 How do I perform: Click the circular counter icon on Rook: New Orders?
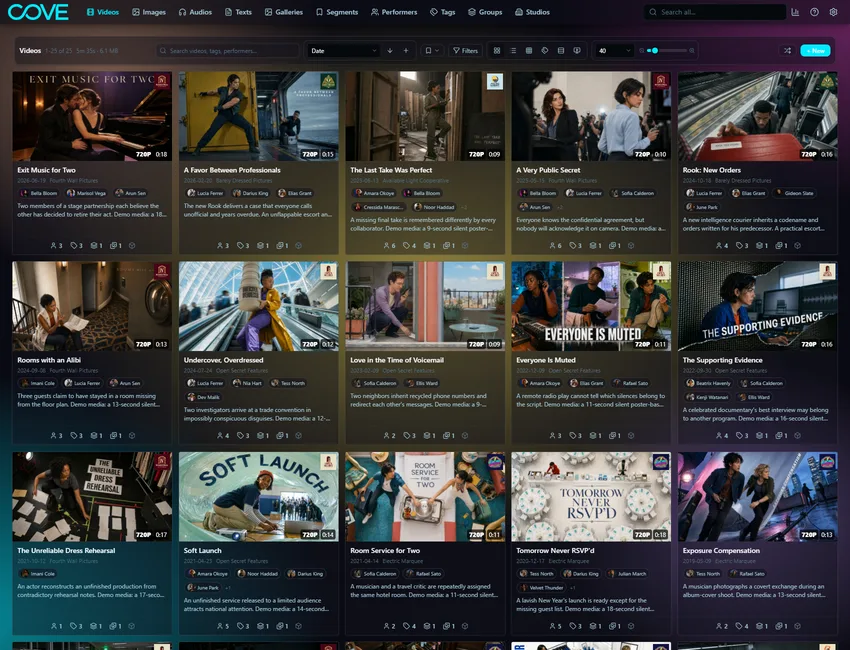(797, 246)
